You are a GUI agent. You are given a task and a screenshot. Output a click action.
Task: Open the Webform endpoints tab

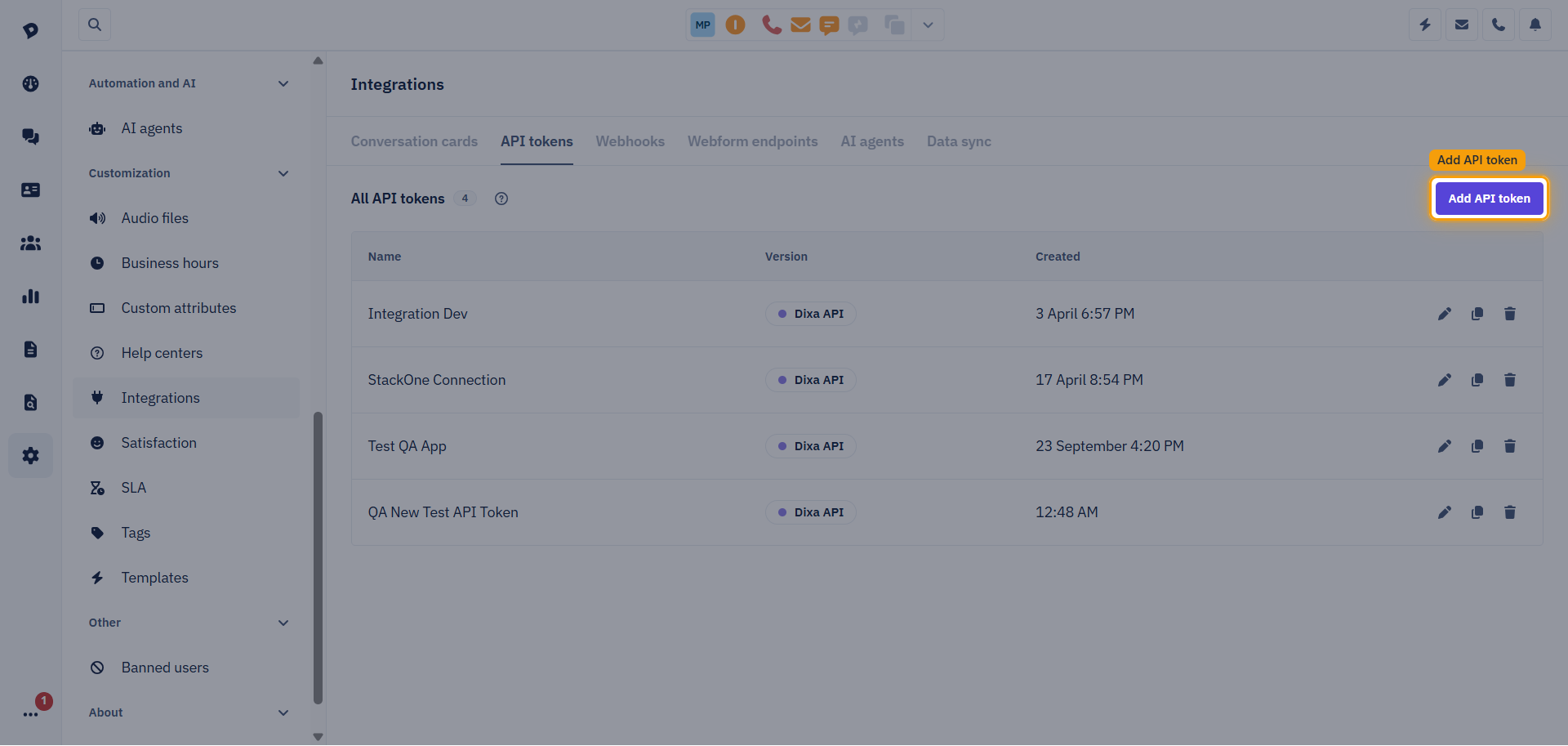pyautogui.click(x=753, y=141)
